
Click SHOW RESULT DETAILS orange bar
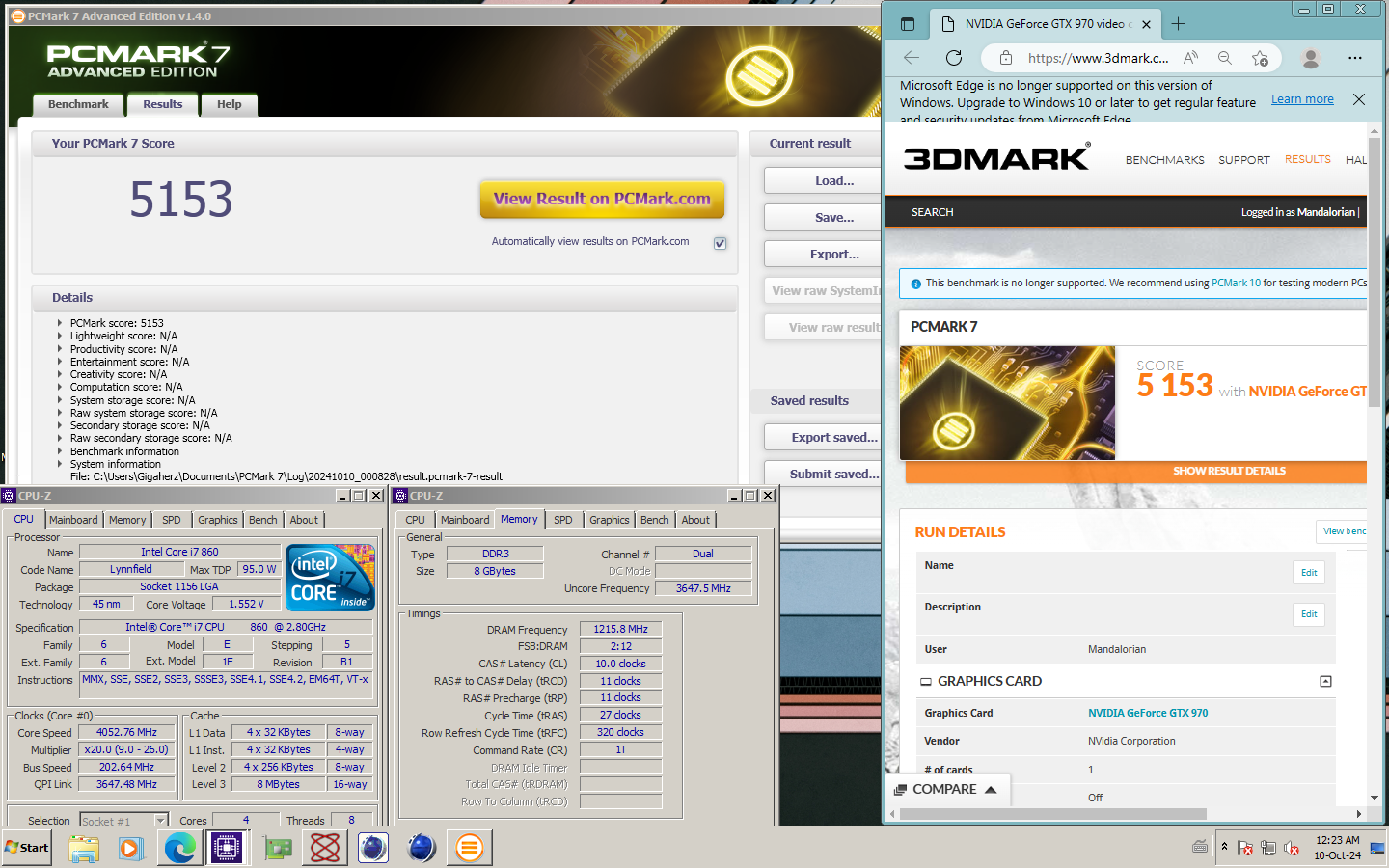(1135, 471)
